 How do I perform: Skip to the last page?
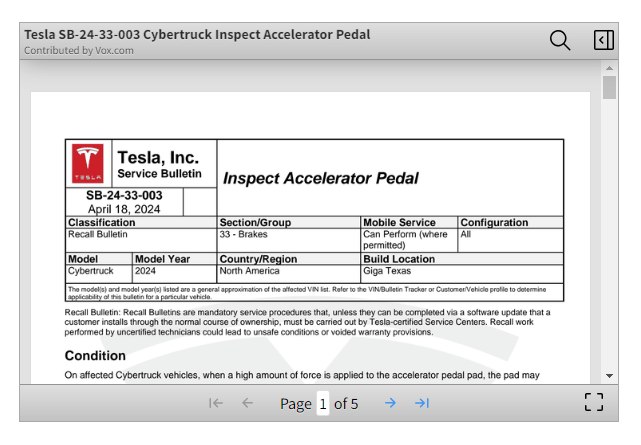tap(422, 403)
